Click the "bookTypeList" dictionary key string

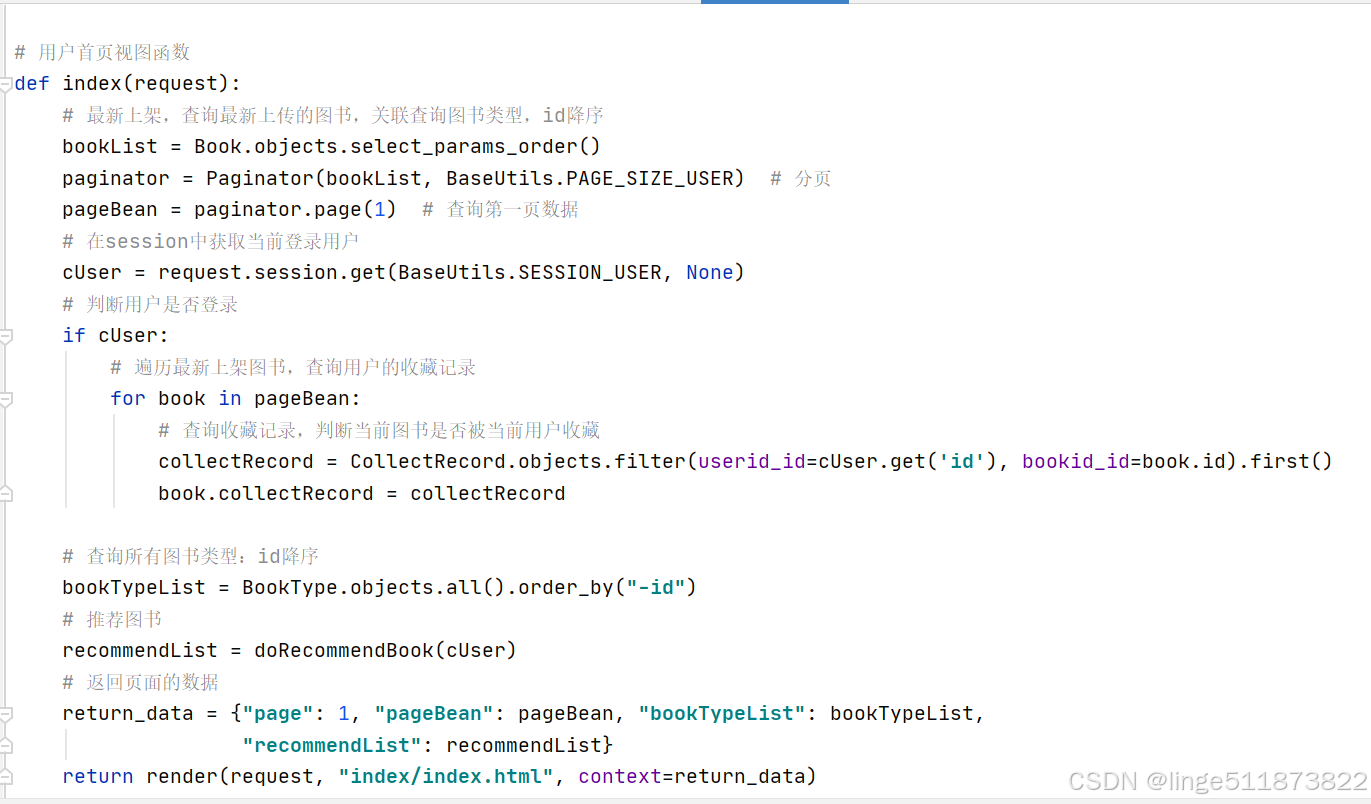pyautogui.click(x=722, y=713)
